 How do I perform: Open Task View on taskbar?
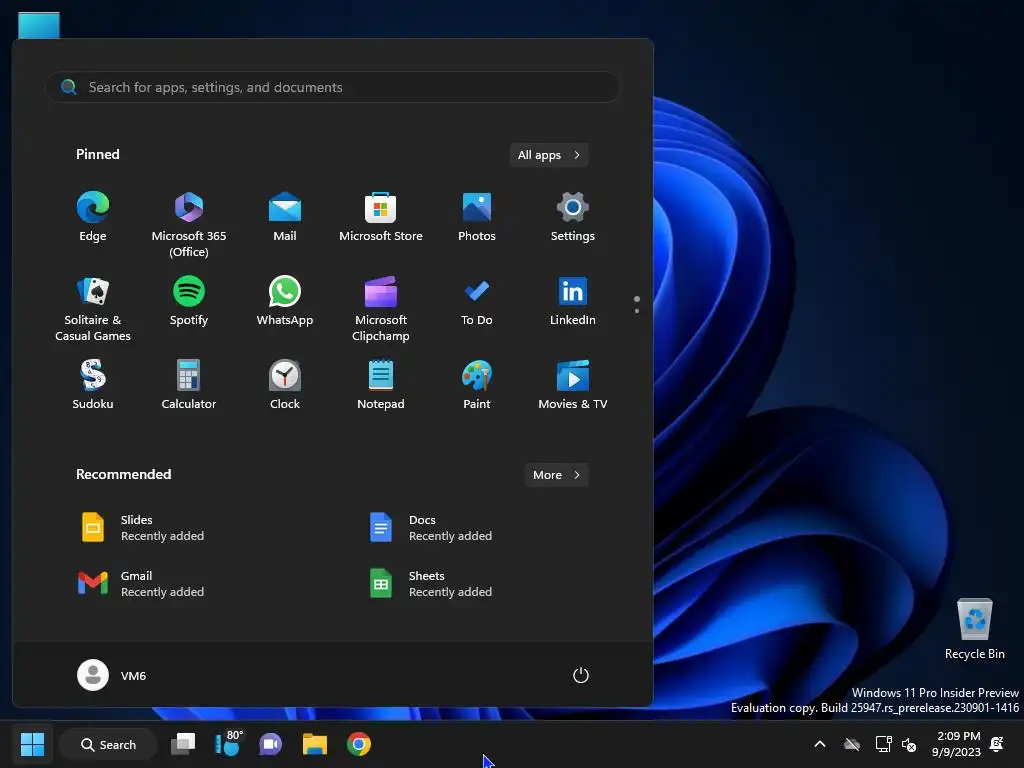tap(183, 744)
